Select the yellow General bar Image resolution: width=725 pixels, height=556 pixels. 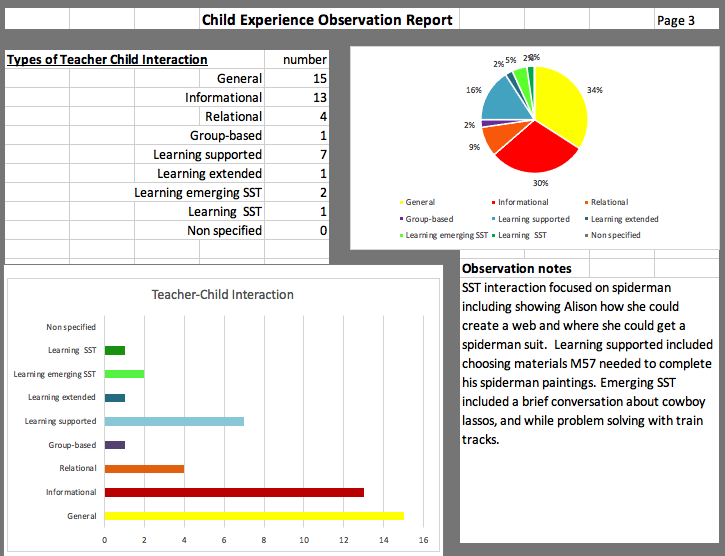(254, 516)
